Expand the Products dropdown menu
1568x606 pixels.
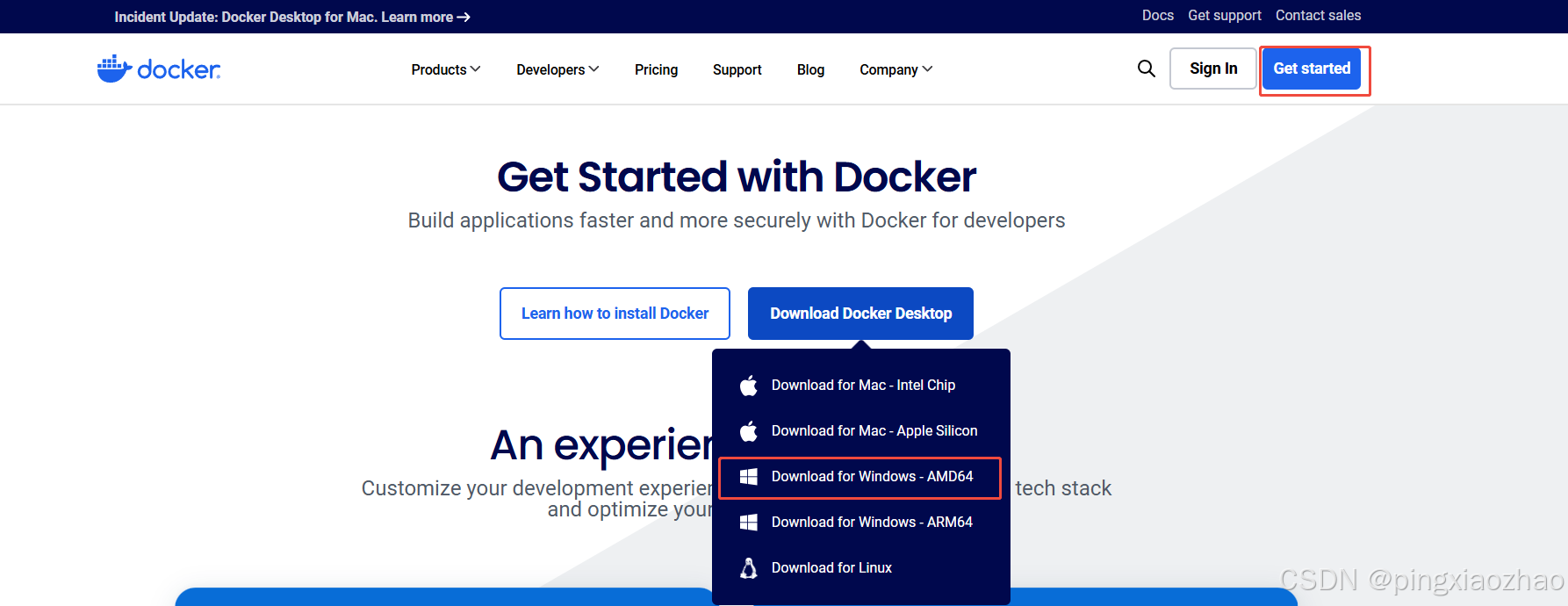point(445,69)
